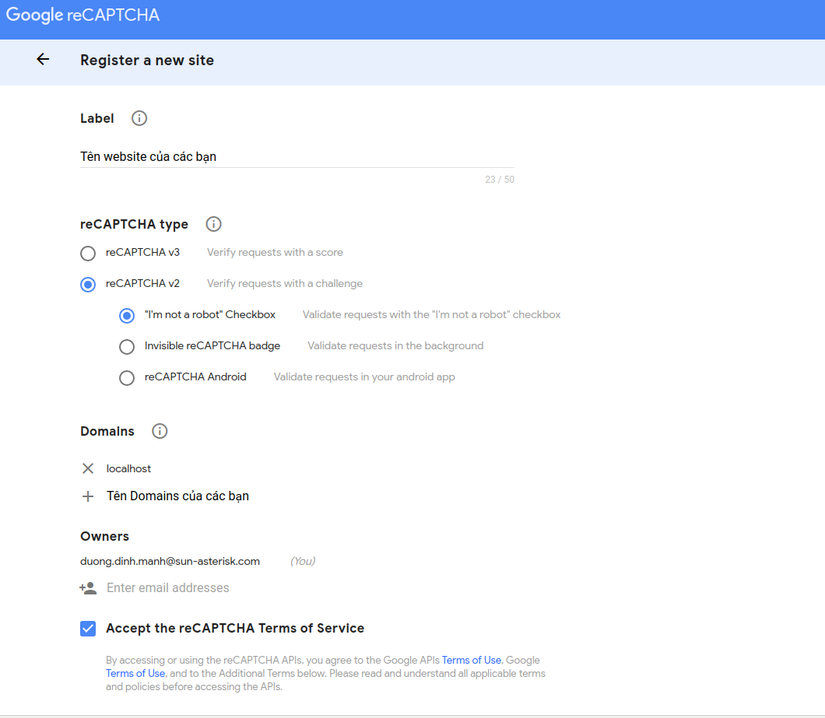Click the "Verify requests with a challenge" description
Viewport: 825px width, 718px height.
tap(285, 284)
